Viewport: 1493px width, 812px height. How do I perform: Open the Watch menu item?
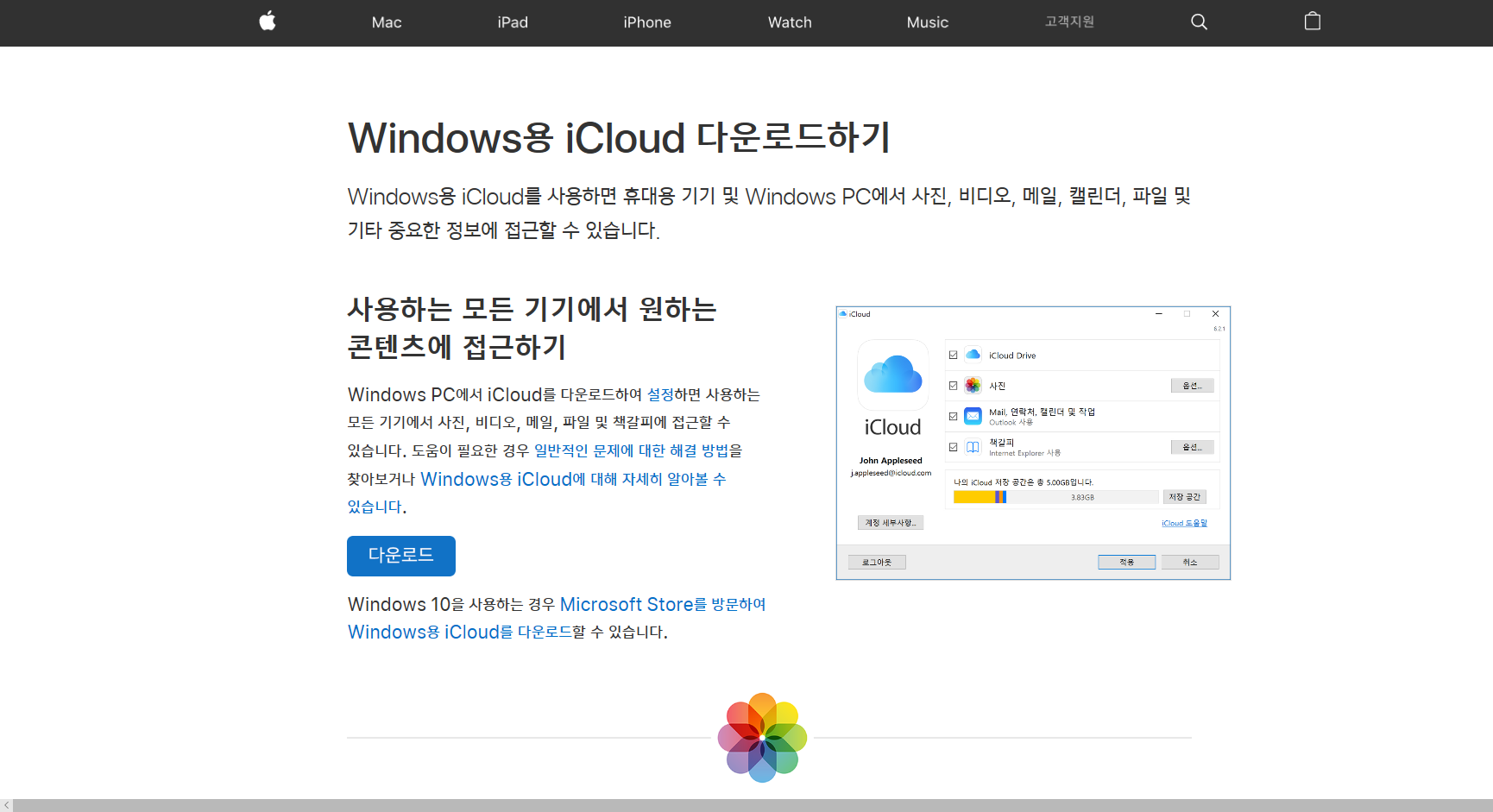tap(790, 22)
